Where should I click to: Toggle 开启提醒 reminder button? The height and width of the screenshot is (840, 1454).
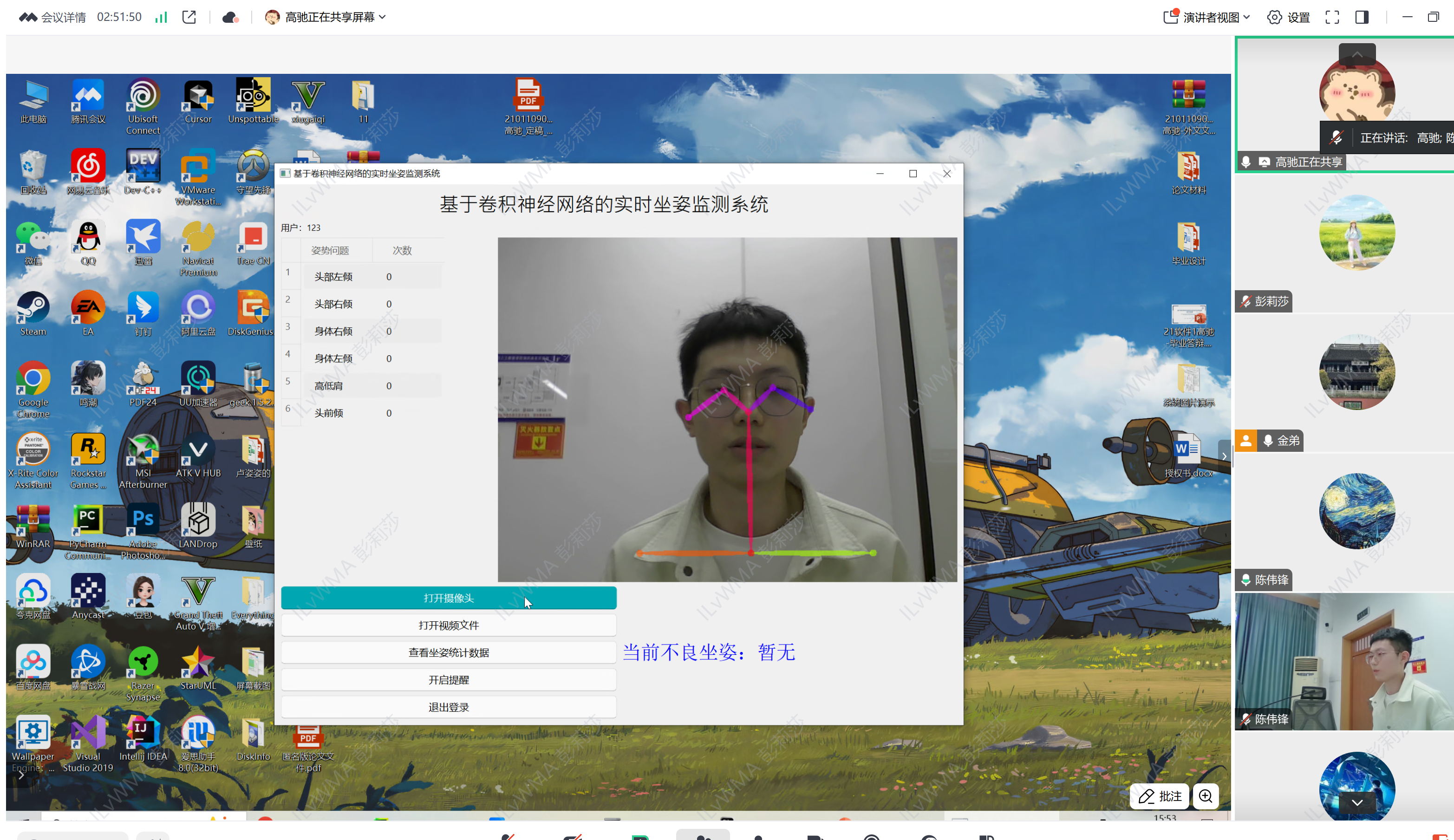pos(448,680)
